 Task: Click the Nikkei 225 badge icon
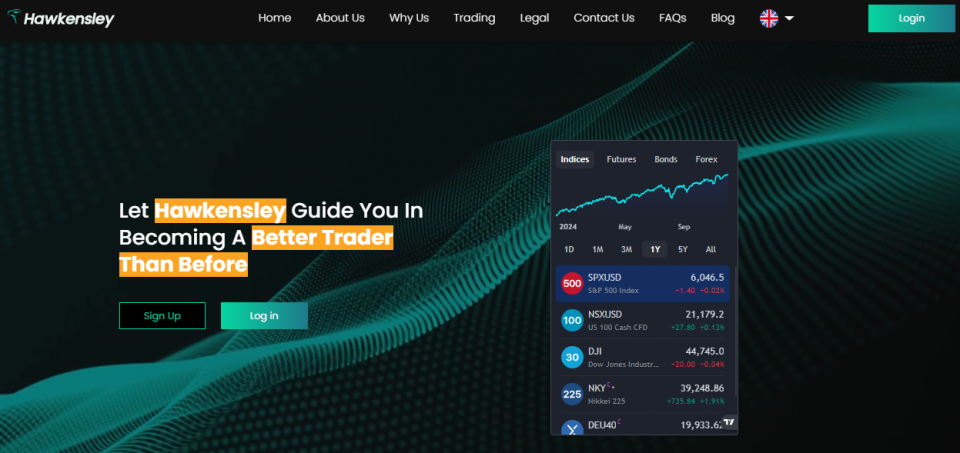click(x=572, y=394)
